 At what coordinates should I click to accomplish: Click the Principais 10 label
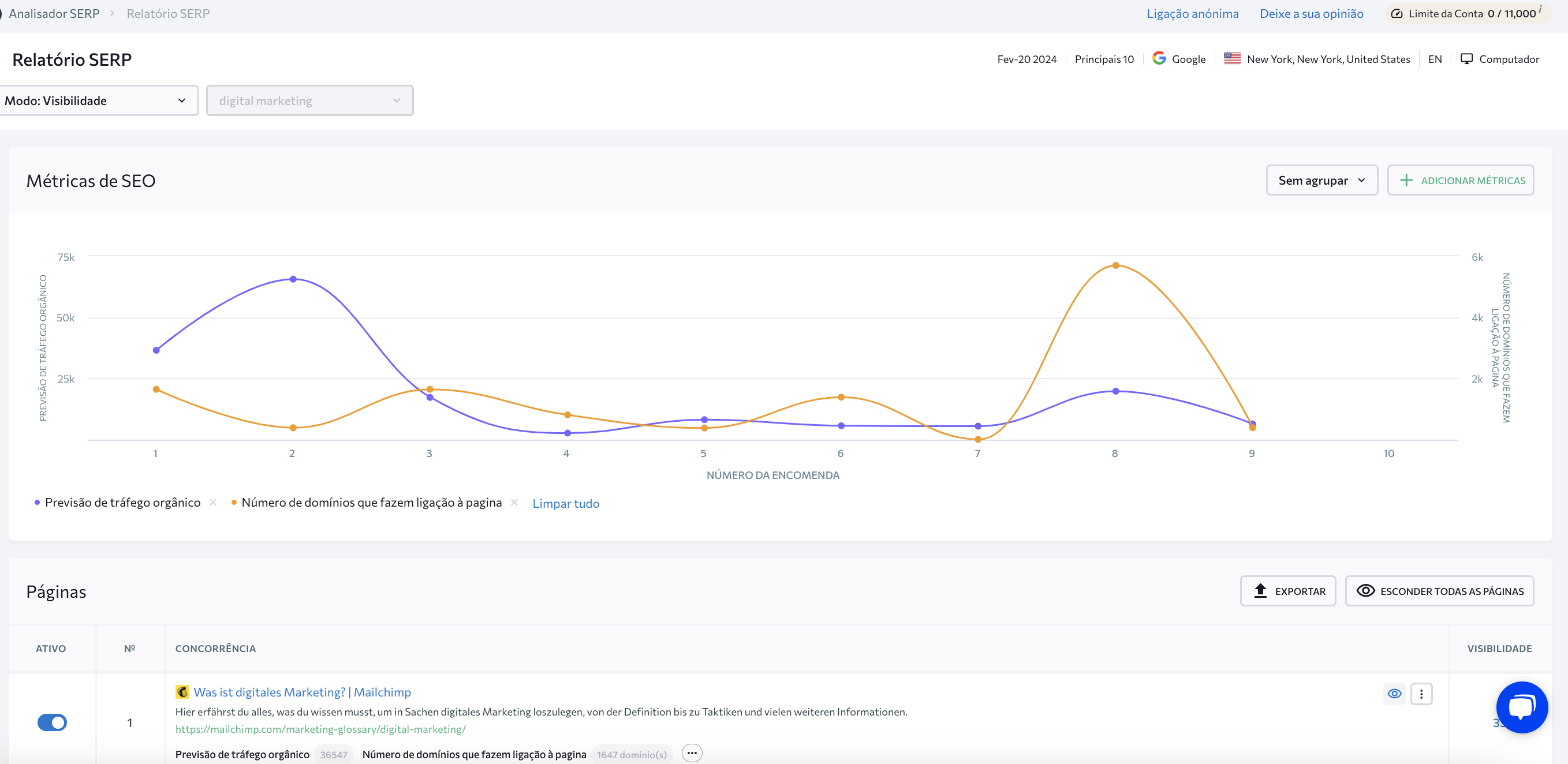click(x=1104, y=59)
